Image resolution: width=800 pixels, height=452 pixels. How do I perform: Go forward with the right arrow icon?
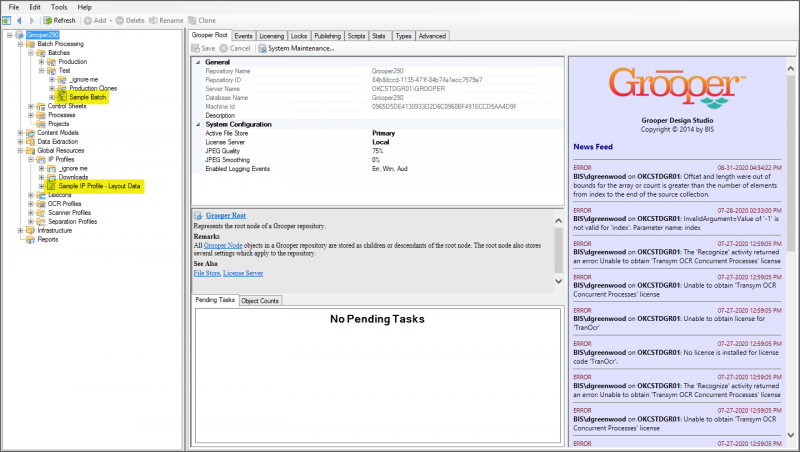coord(32,20)
